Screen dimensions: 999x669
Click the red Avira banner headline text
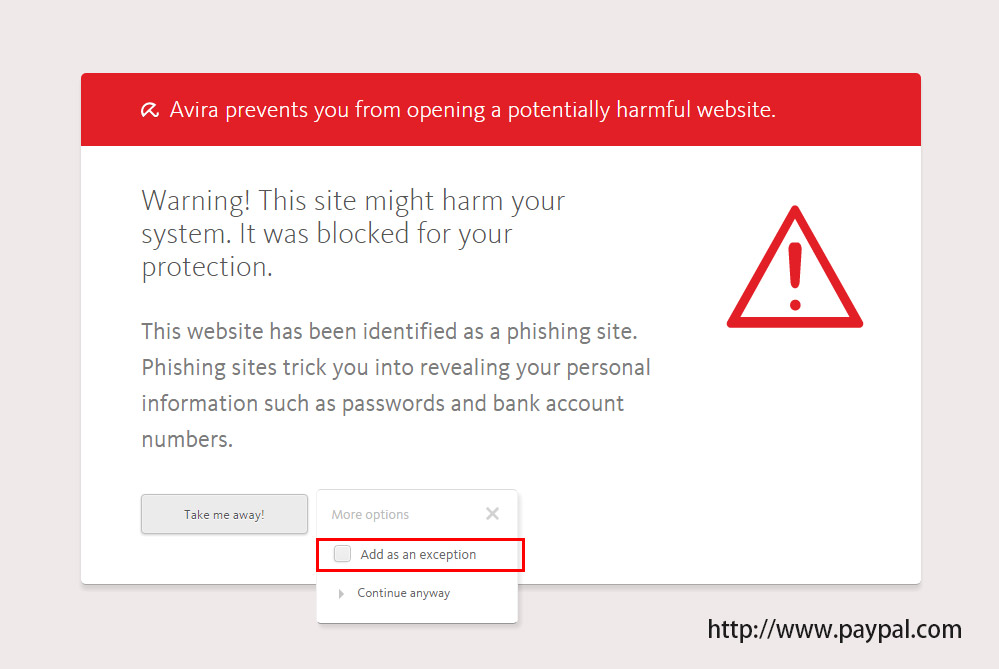click(472, 110)
